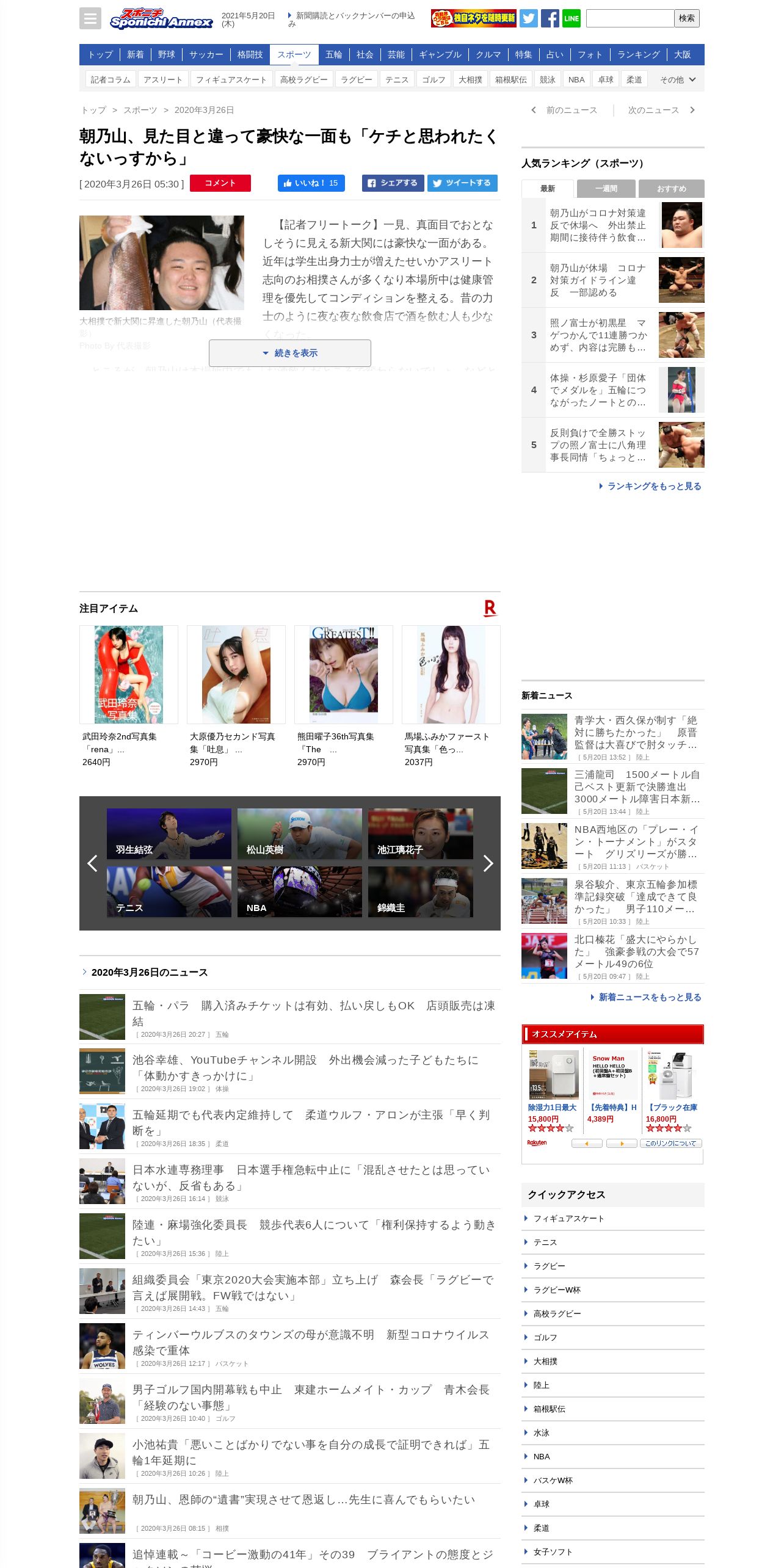
Task: Select the 芸能 nav menu item
Action: click(396, 54)
